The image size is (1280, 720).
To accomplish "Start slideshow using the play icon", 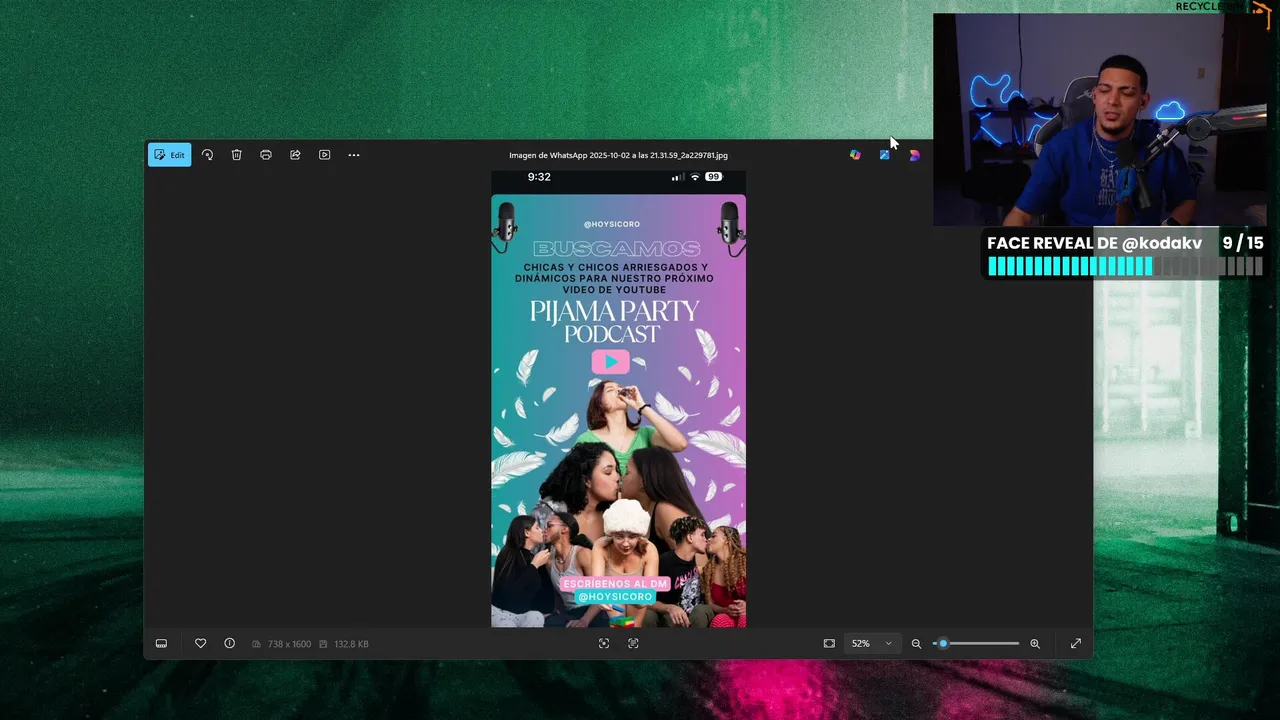I will pos(324,155).
